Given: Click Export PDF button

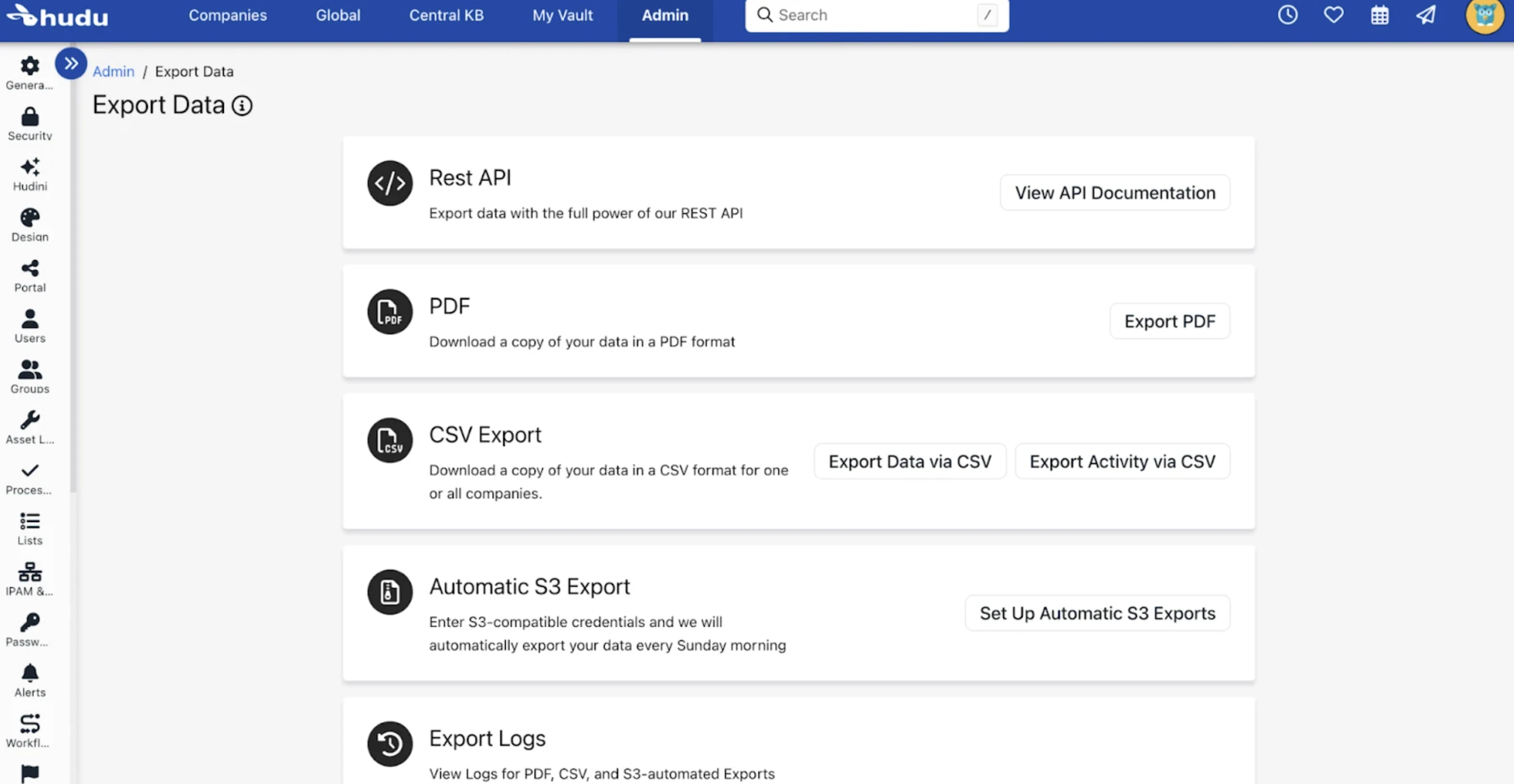Looking at the screenshot, I should pos(1169,321).
